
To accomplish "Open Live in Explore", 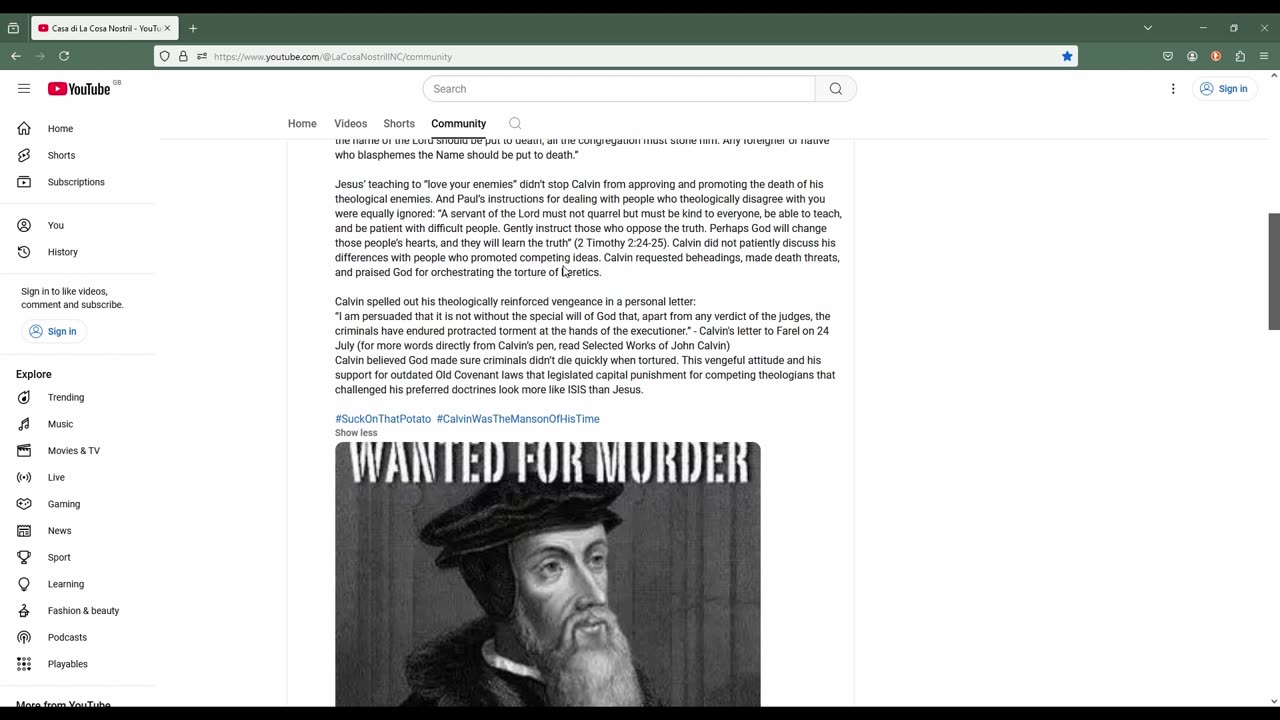I will [x=56, y=477].
